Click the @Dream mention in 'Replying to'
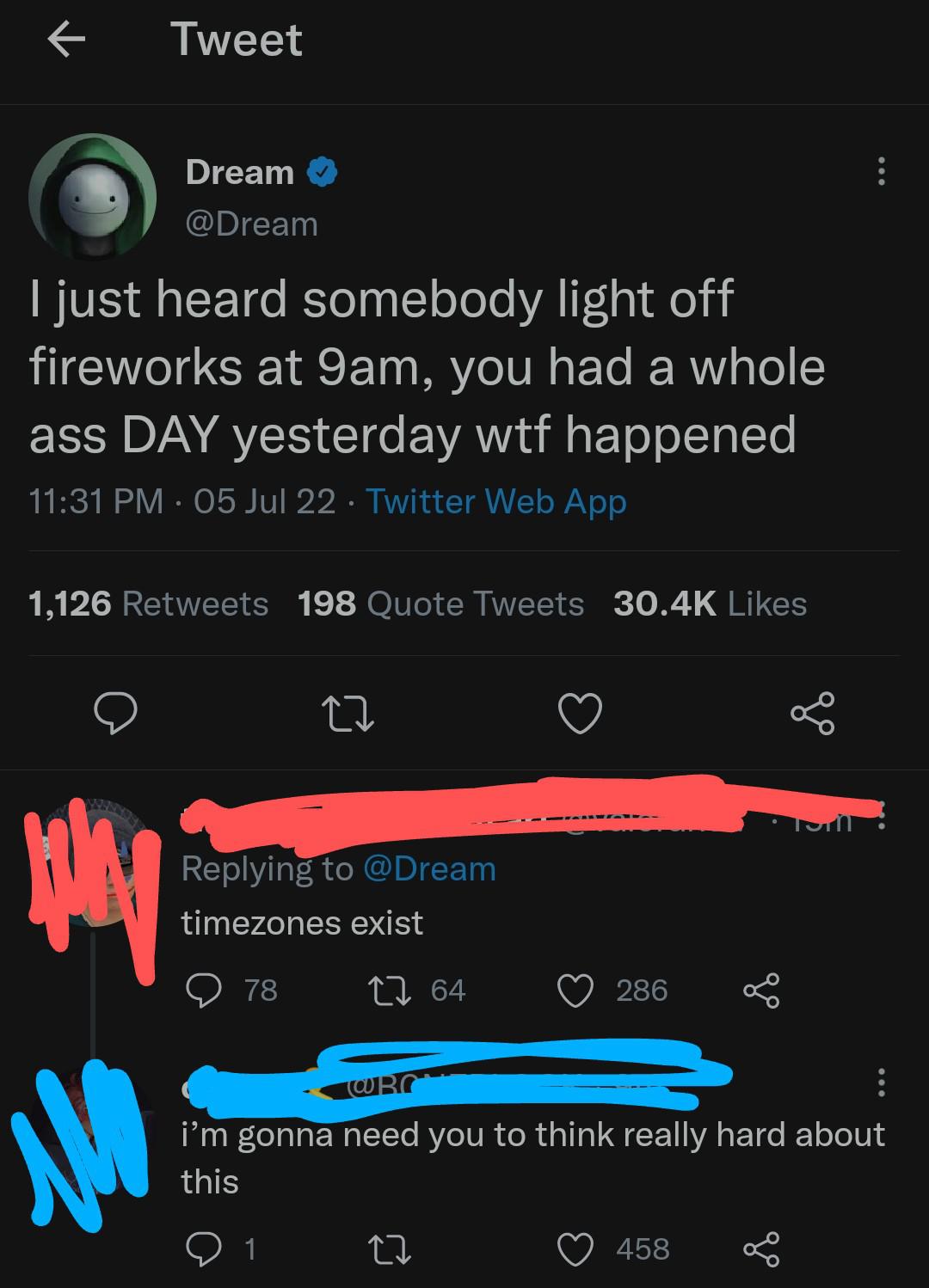 [430, 868]
